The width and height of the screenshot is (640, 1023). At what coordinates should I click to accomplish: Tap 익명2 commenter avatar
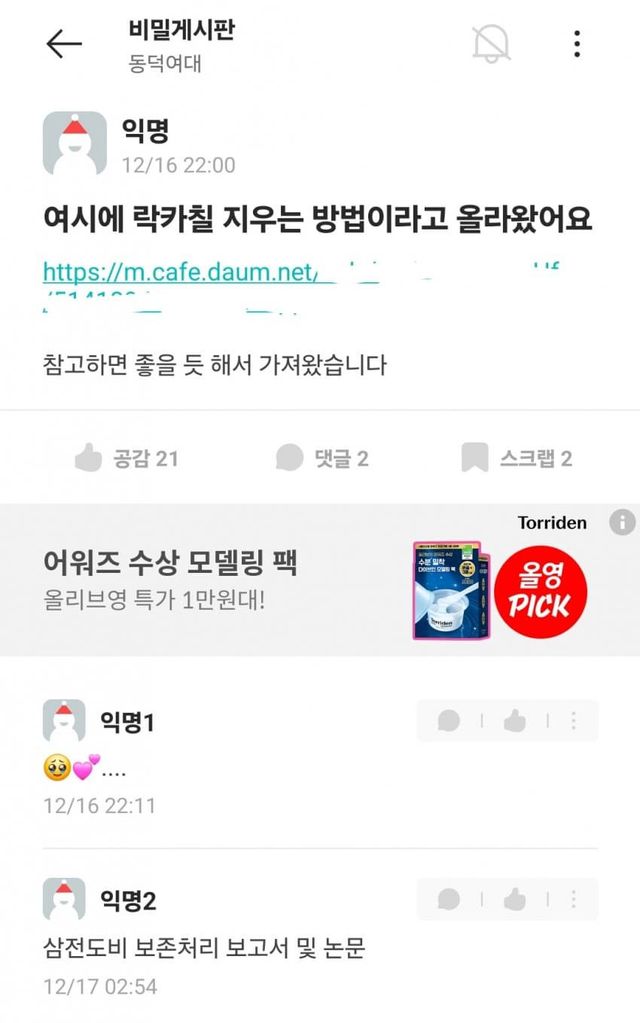pyautogui.click(x=64, y=898)
